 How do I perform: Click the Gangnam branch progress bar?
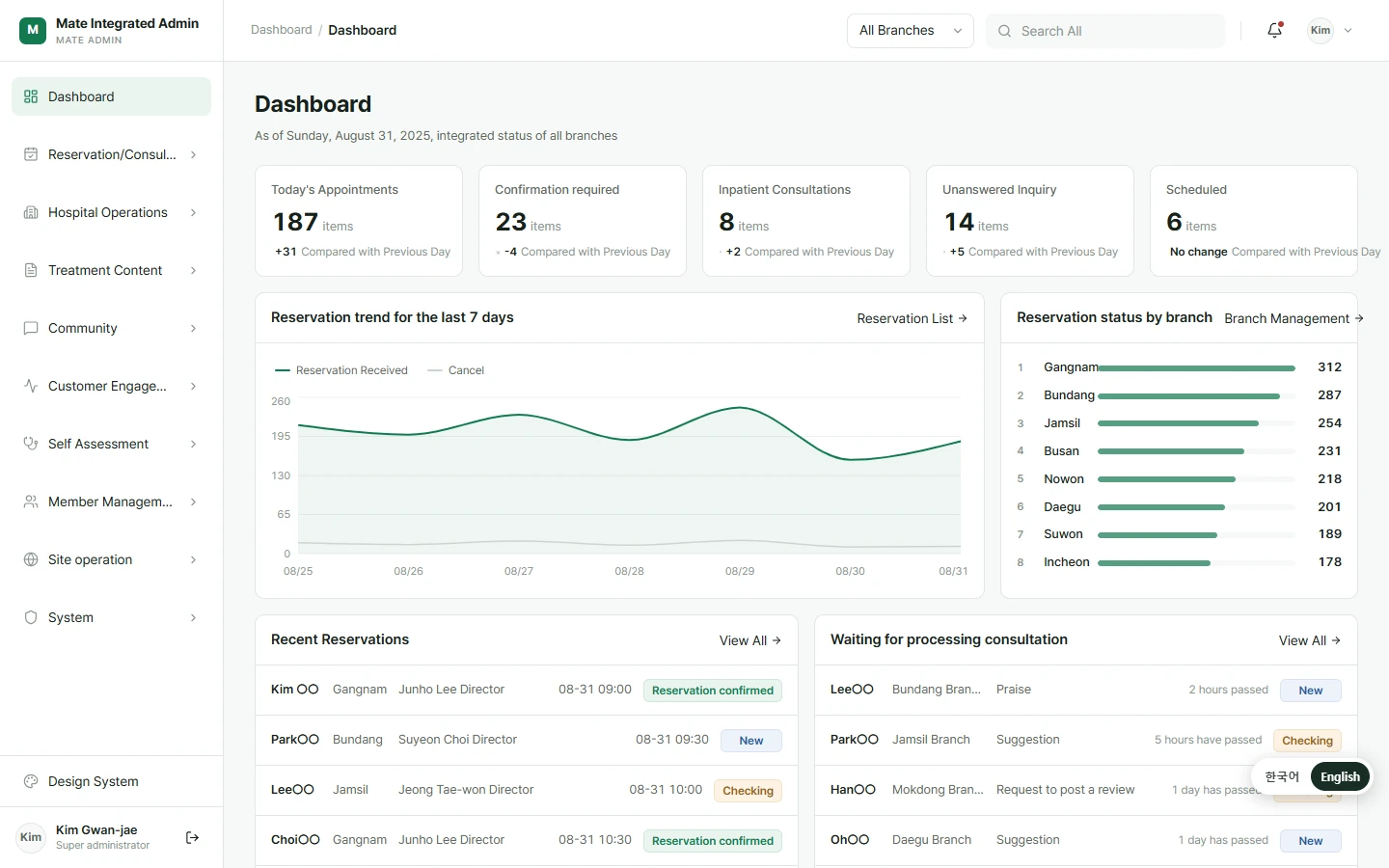(1196, 367)
